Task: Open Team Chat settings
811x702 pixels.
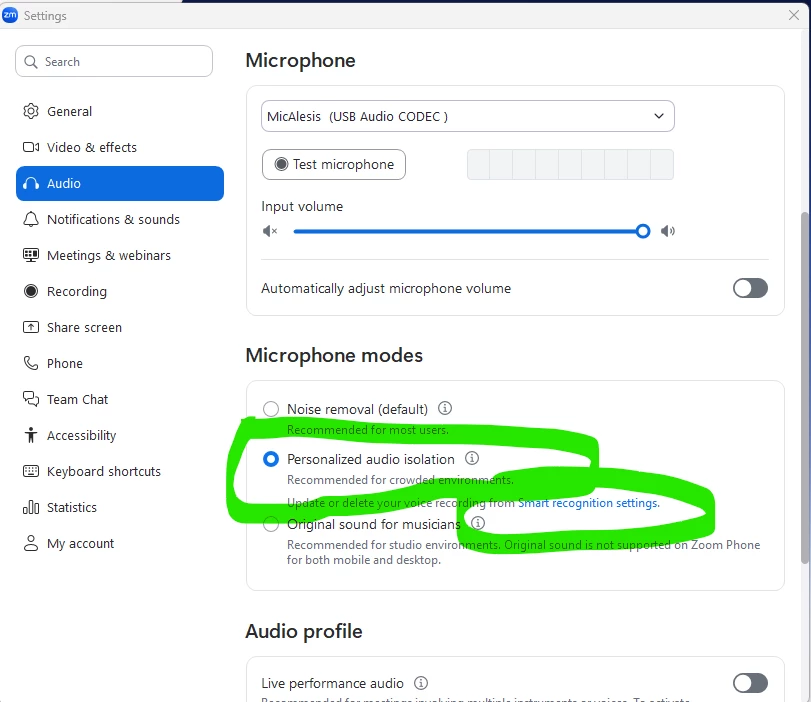Action: coord(120,399)
